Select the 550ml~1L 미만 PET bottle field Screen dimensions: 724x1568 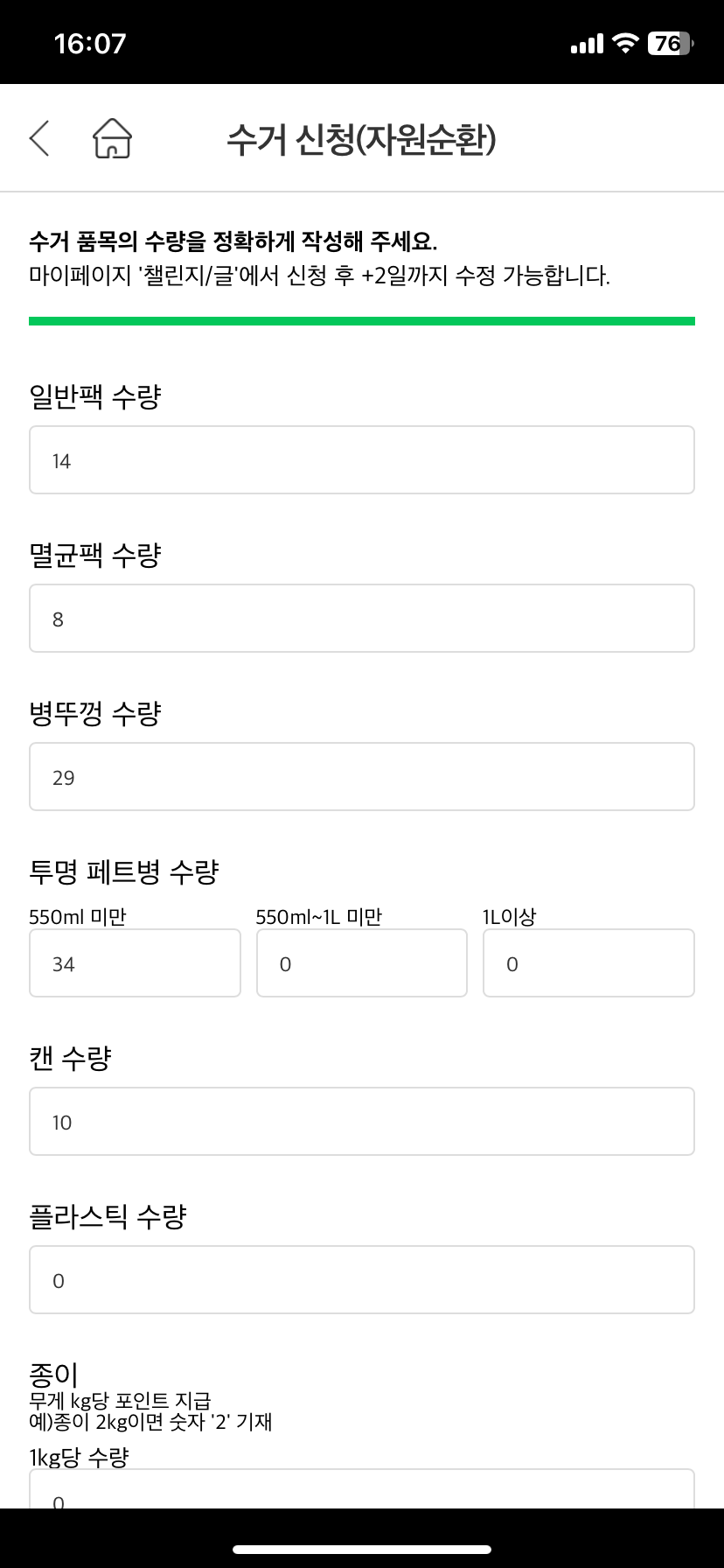(362, 963)
